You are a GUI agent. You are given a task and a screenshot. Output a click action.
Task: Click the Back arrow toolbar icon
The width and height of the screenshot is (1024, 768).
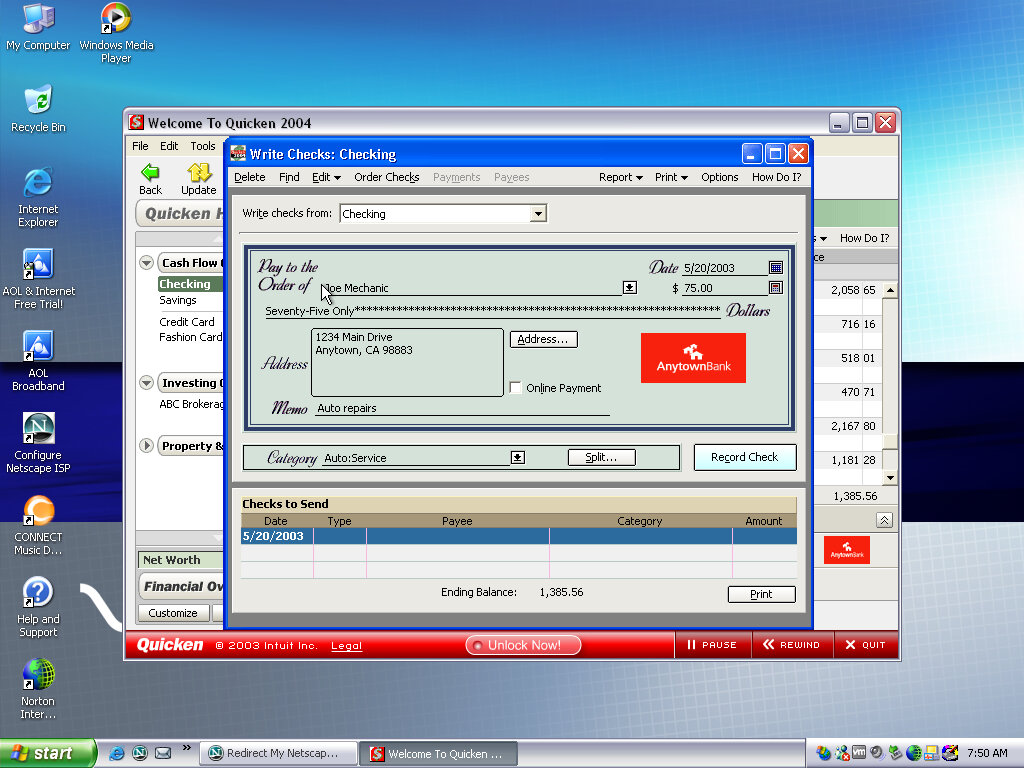click(x=150, y=173)
